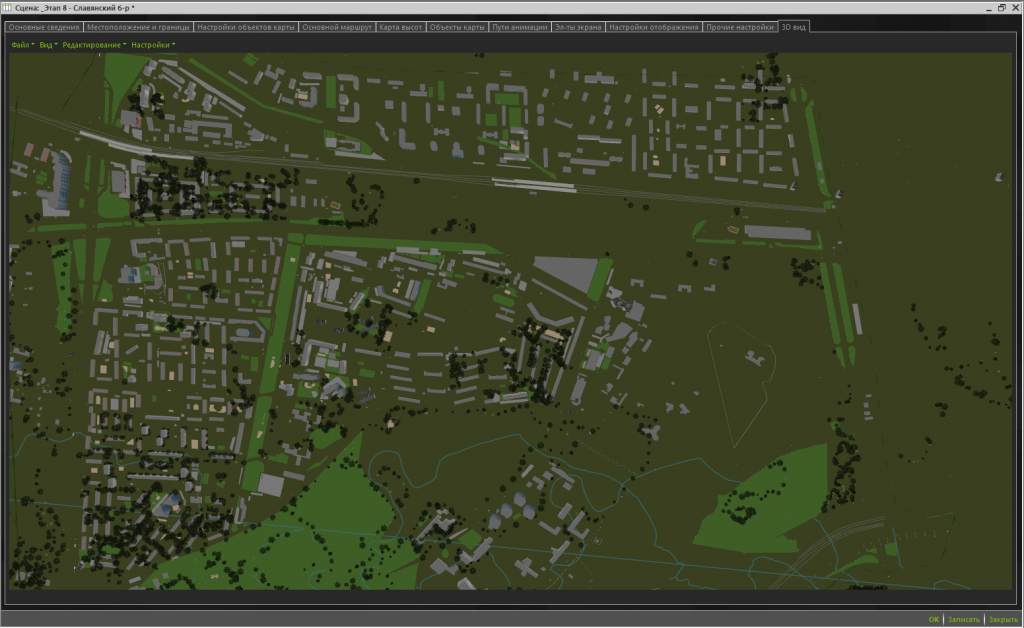Click the Записать button
The height and width of the screenshot is (628, 1024).
click(x=964, y=619)
